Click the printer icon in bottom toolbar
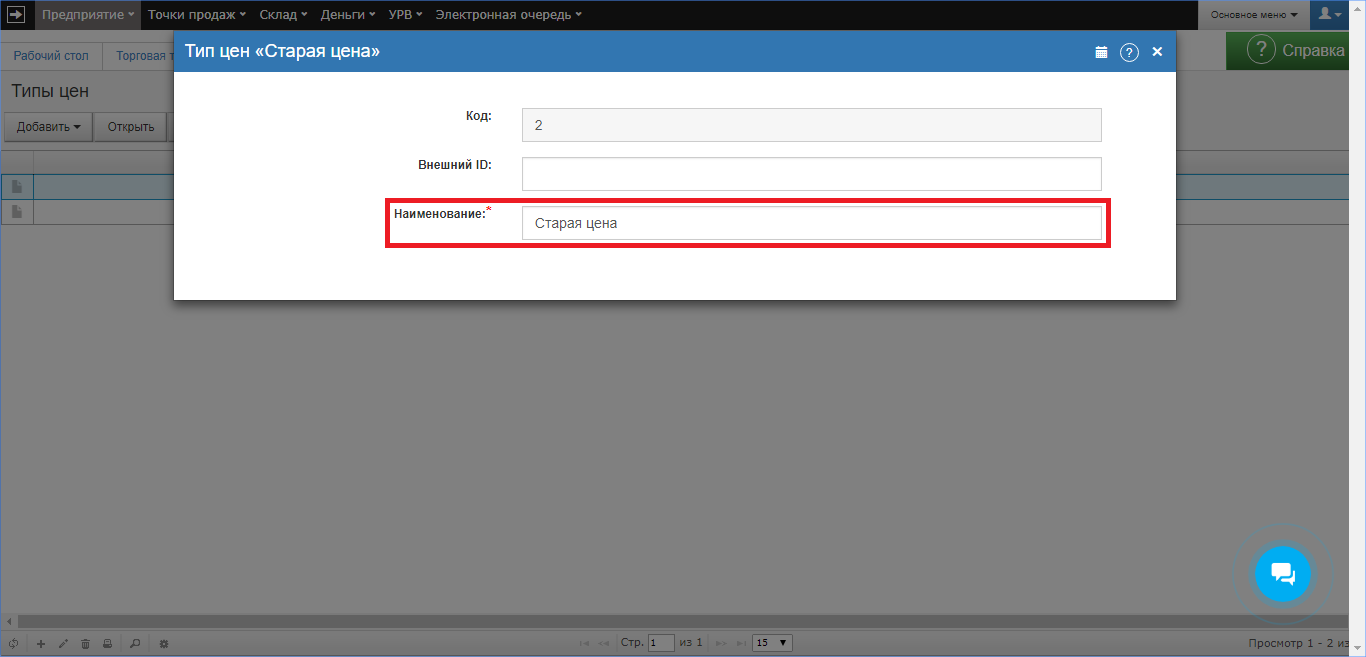The height and width of the screenshot is (657, 1366). click(107, 643)
